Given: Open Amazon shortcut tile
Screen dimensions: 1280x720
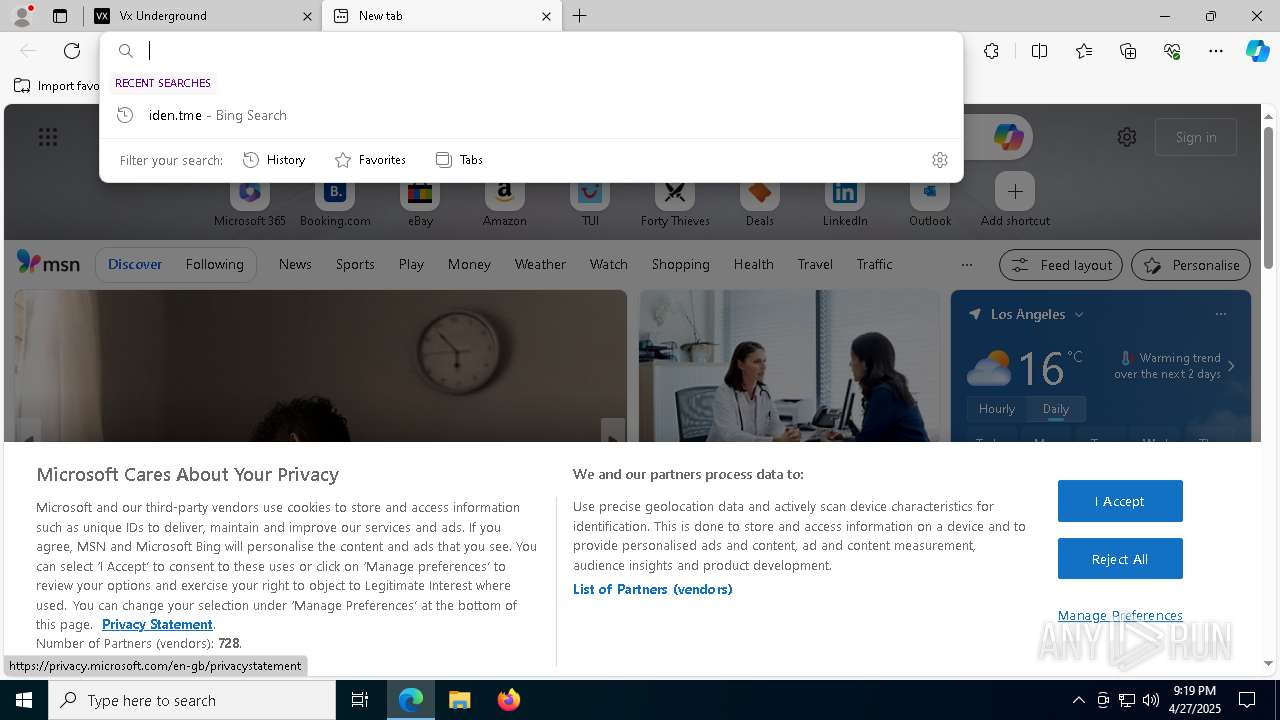Looking at the screenshot, I should [504, 203].
